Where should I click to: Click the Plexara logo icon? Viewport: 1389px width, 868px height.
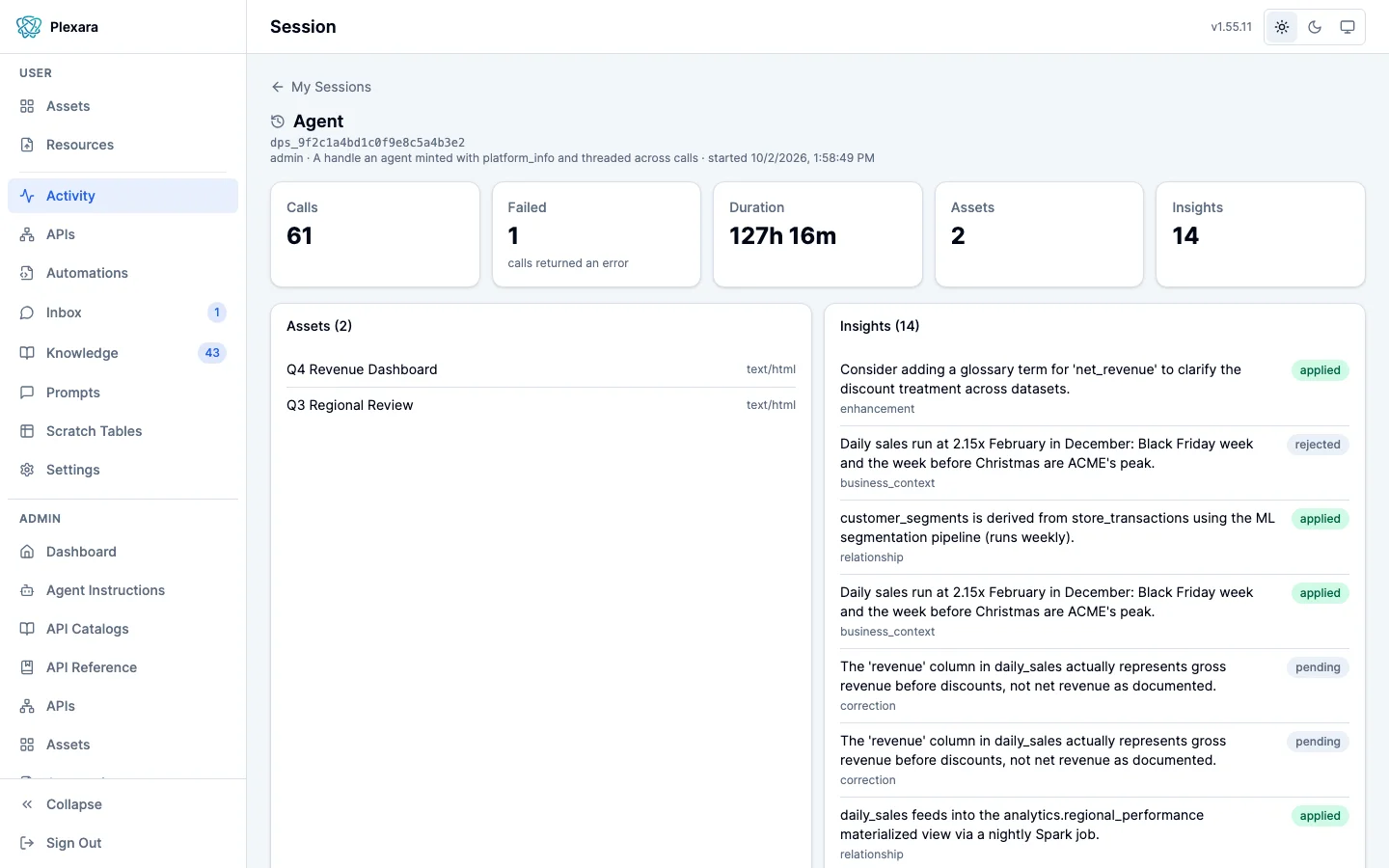coord(29,27)
